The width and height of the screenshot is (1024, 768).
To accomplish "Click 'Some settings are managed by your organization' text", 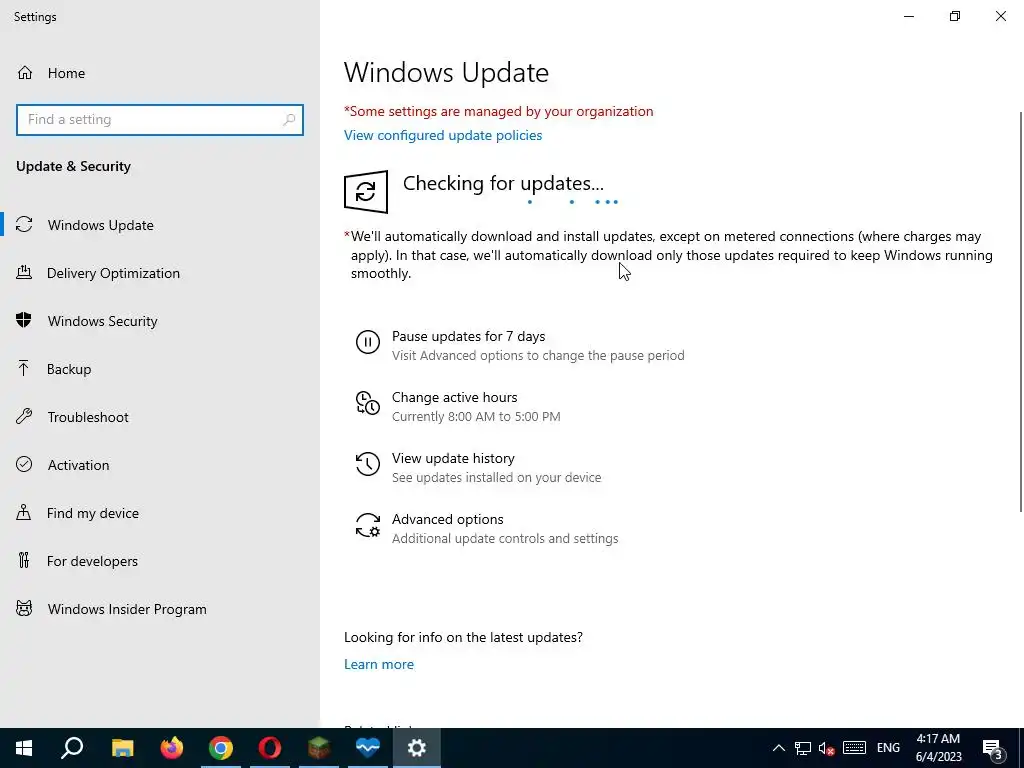I will [x=499, y=111].
